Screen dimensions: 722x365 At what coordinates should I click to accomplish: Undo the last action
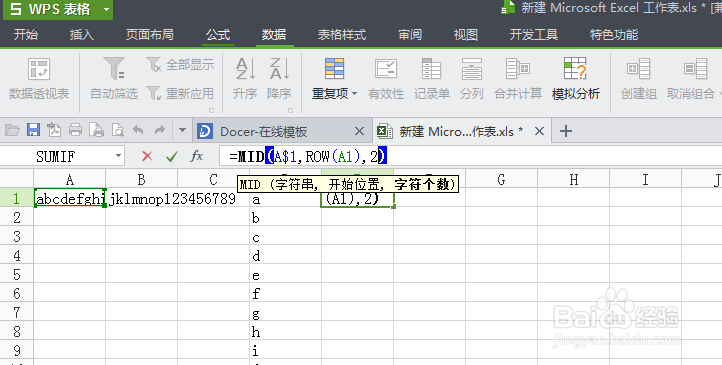(x=138, y=130)
